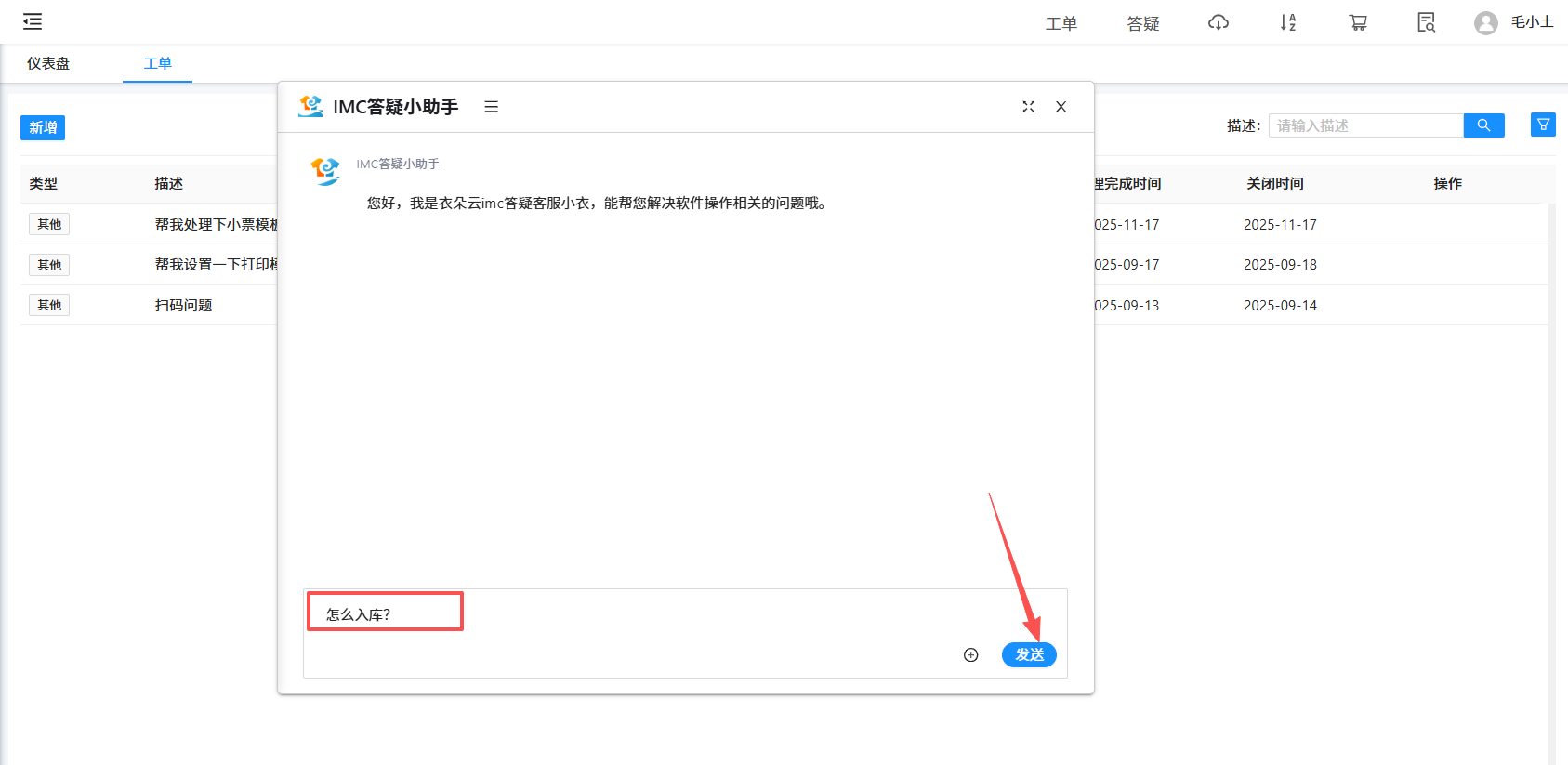
Task: Click the user avatar icon
Action: [x=1486, y=23]
